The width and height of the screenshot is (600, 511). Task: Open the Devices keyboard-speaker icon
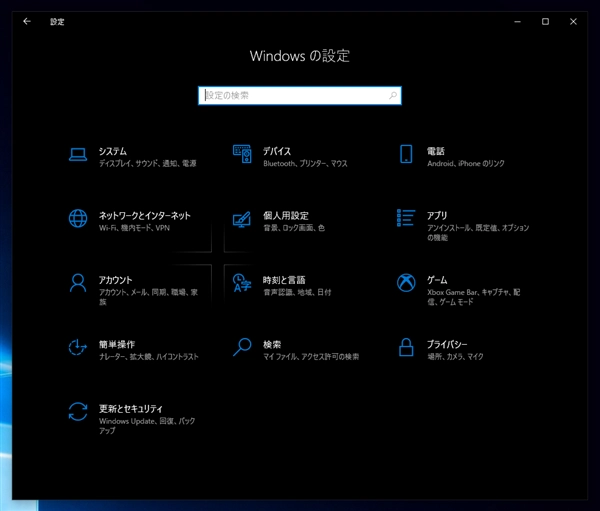pos(242,154)
